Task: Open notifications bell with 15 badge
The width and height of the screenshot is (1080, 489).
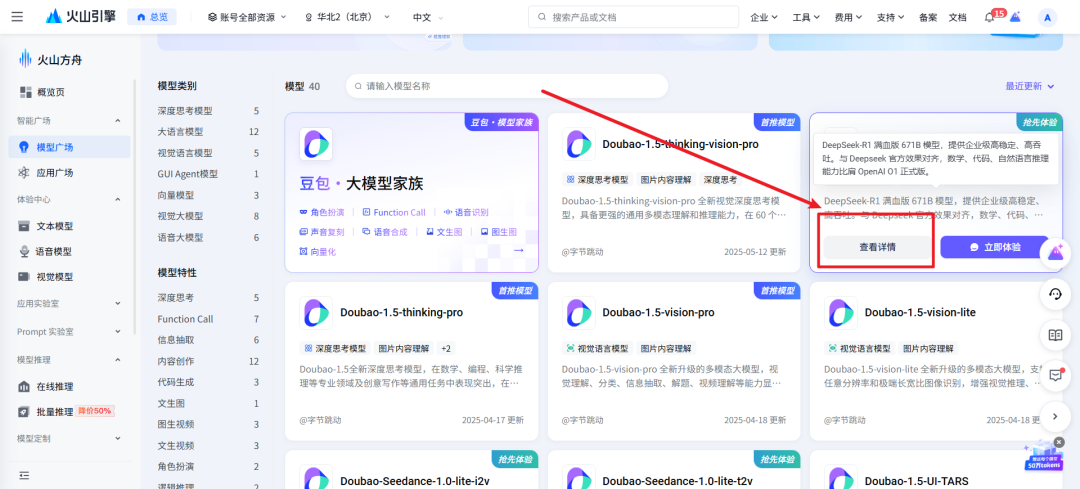Action: click(990, 17)
